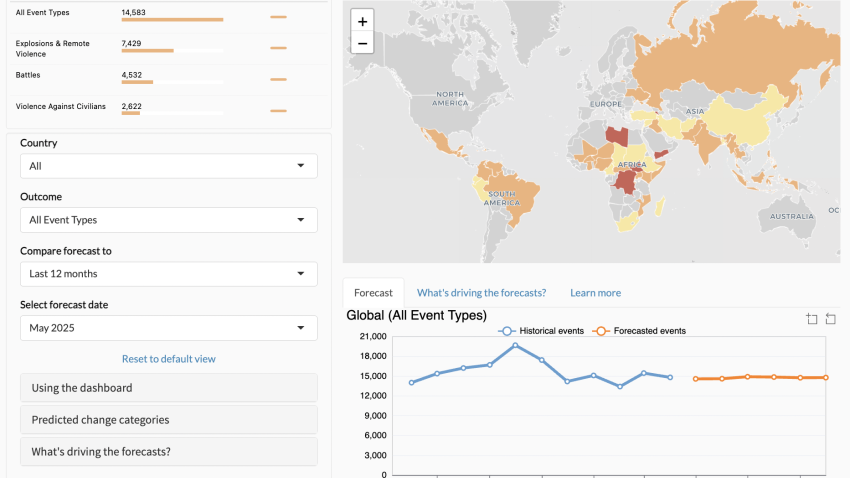Select the Forecast tab
The image size is (850, 478).
373,293
